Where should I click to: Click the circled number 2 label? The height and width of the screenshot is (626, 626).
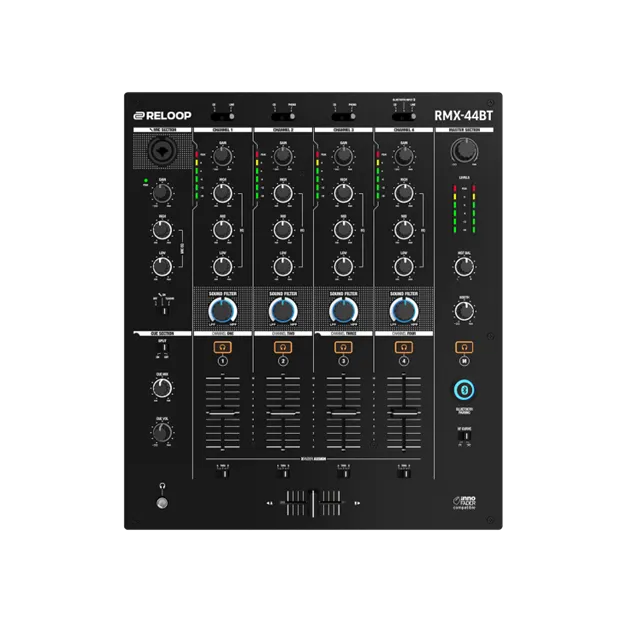(283, 361)
